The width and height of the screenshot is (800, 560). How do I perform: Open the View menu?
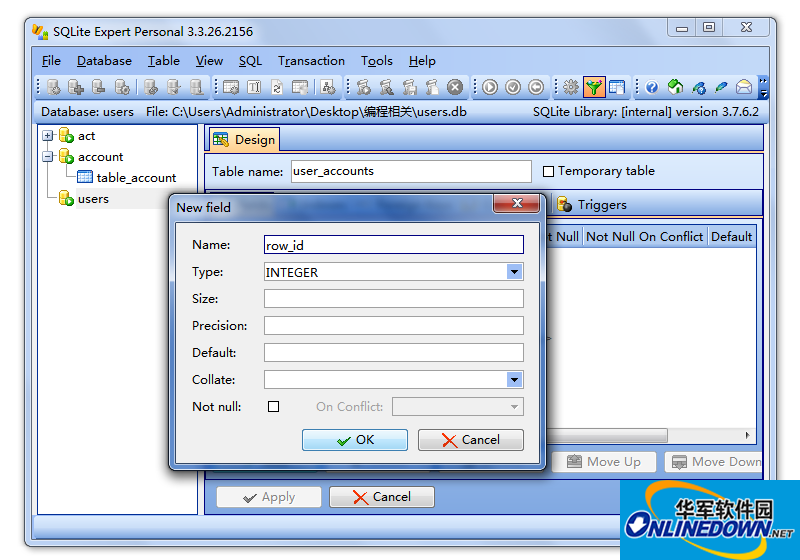click(209, 61)
